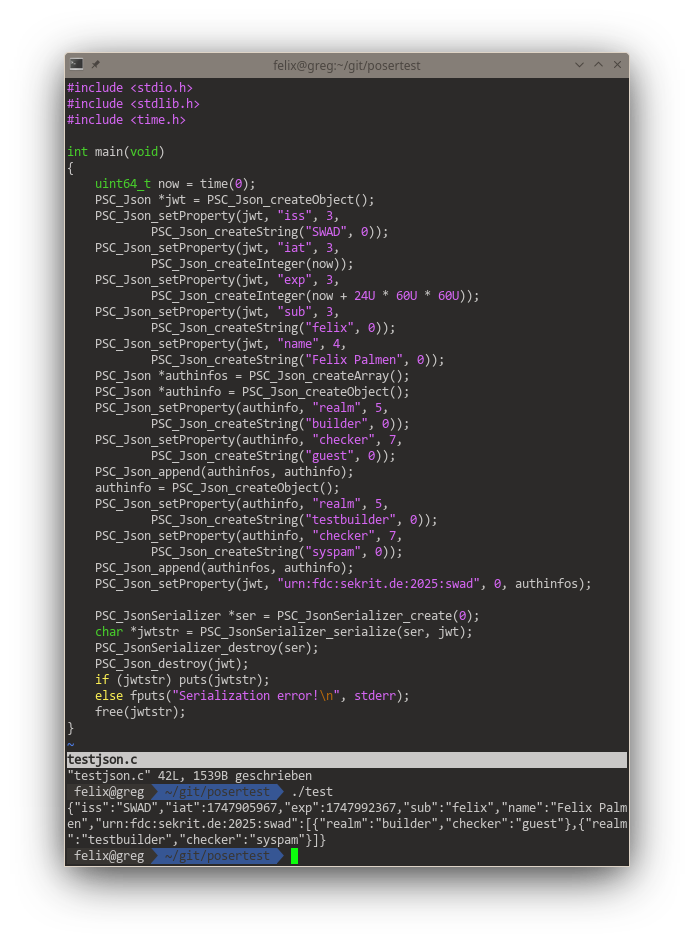Screen dimensions: 694x943
Task: Click the window title felix@greg:~/git/posertest
Action: (x=346, y=66)
